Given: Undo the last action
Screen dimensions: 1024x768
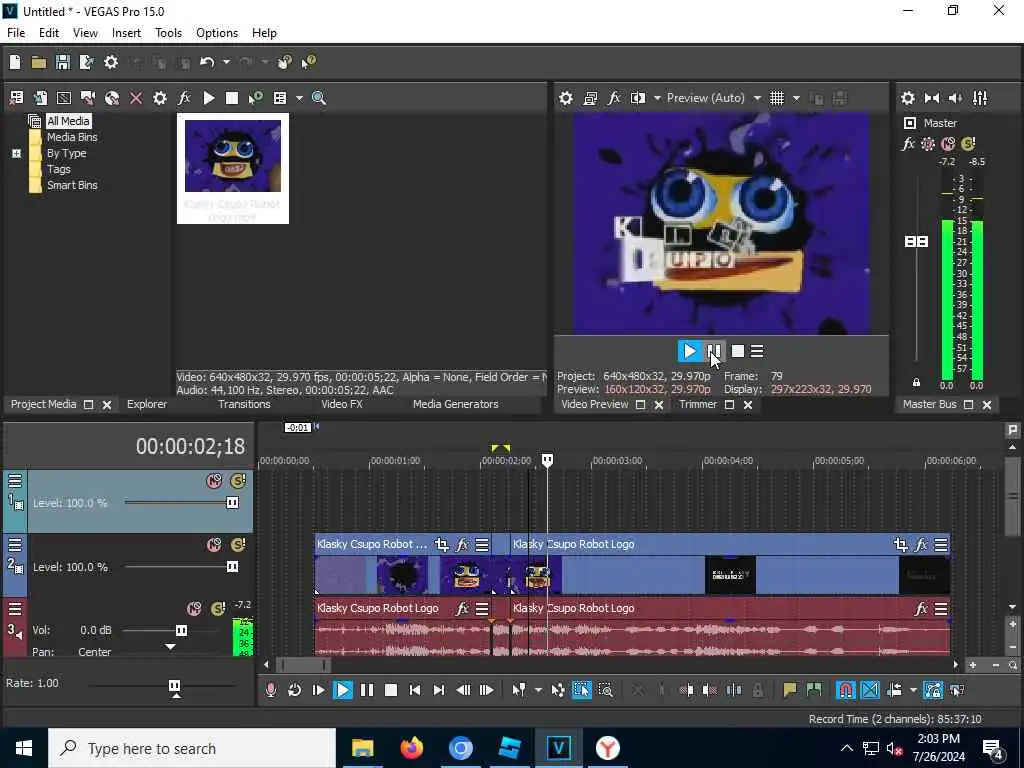Looking at the screenshot, I should click(x=207, y=62).
